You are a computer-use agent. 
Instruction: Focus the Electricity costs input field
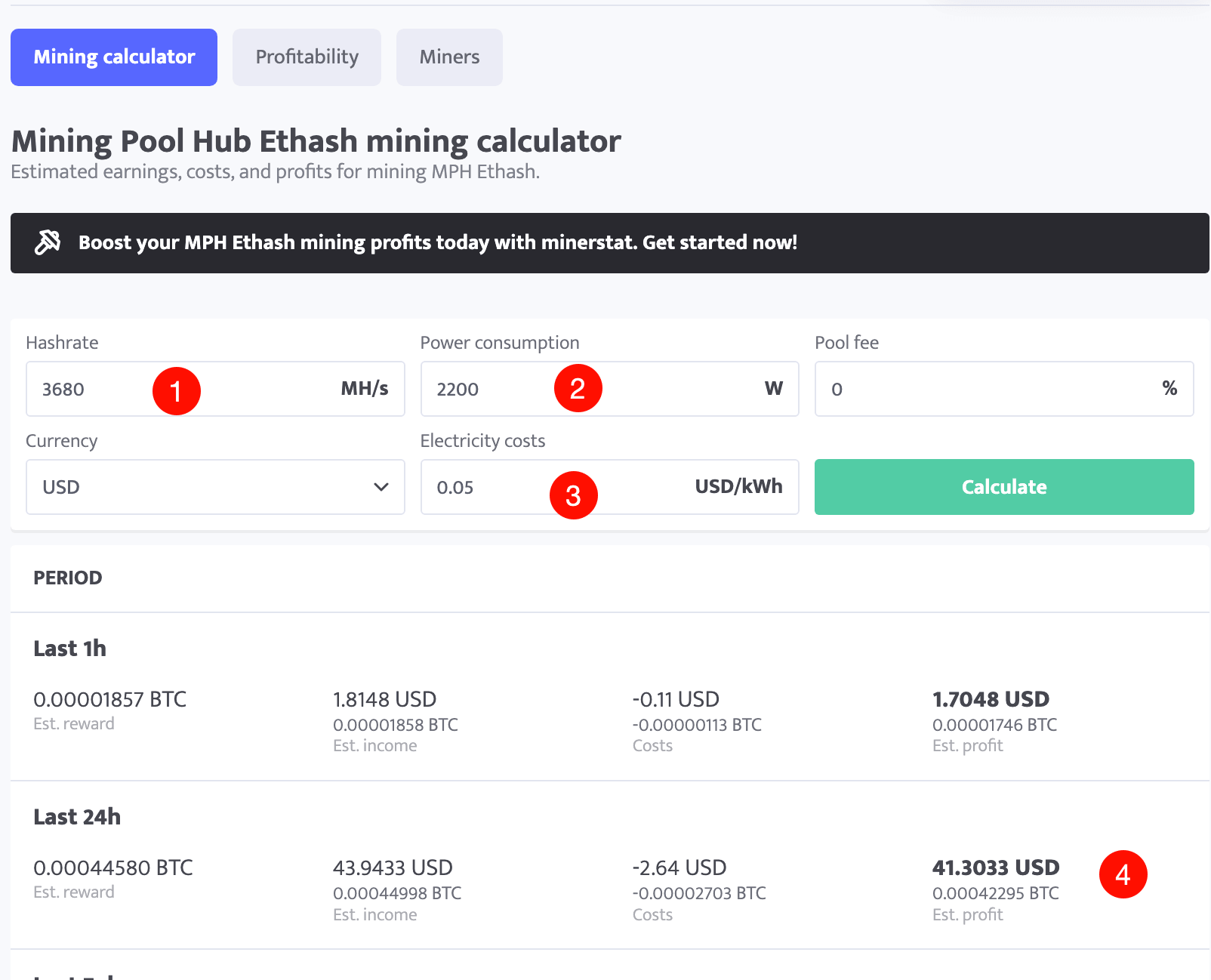coord(609,487)
